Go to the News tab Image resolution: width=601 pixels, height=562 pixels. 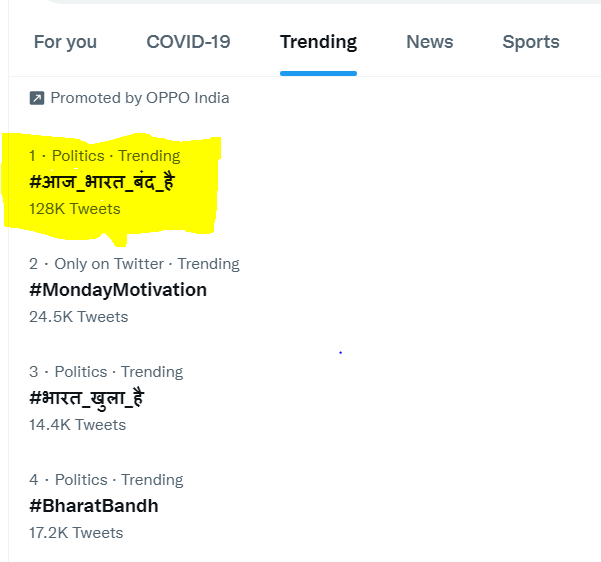coord(430,41)
